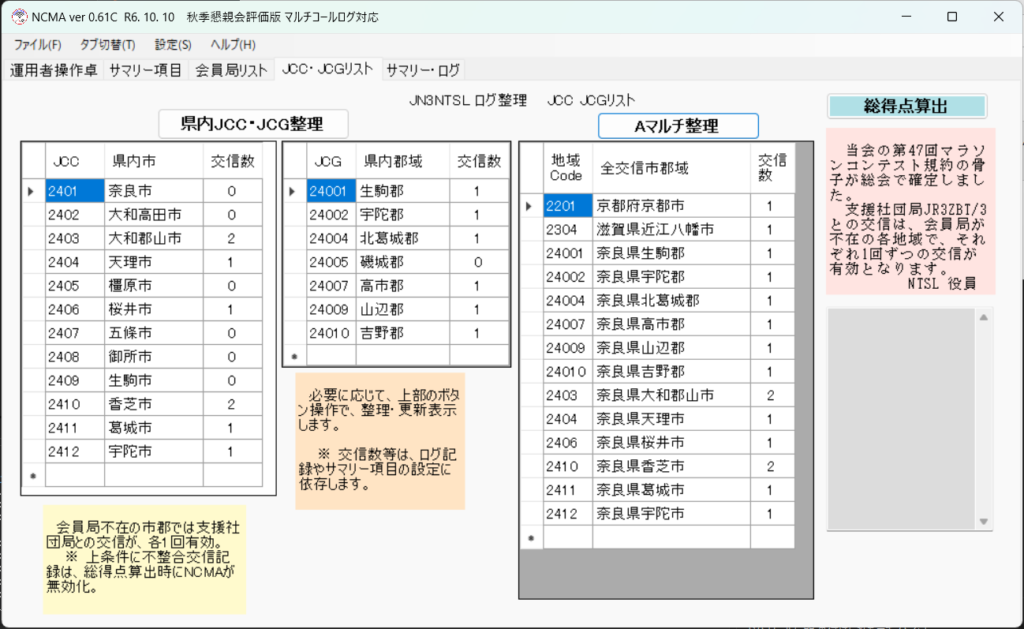Image resolution: width=1024 pixels, height=629 pixels.
Task: Select the 京都府京都市 row cell
Action: point(671,205)
